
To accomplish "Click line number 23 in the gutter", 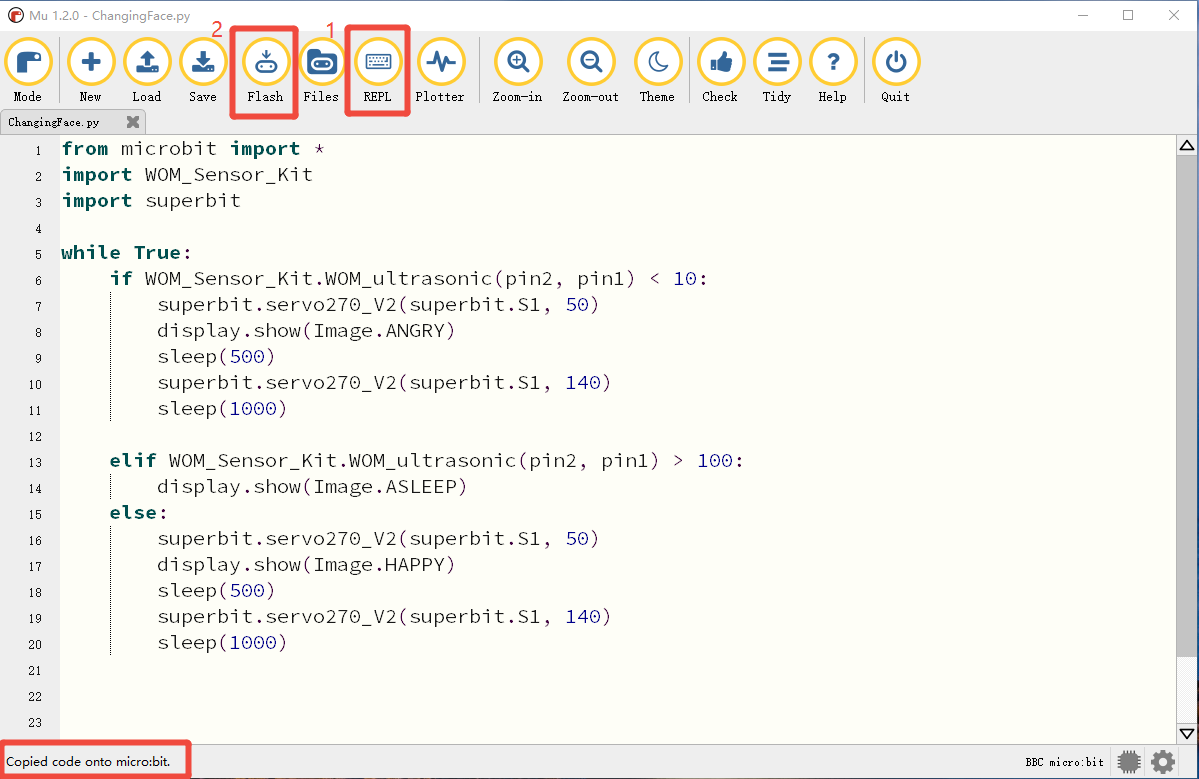I will [x=35, y=722].
